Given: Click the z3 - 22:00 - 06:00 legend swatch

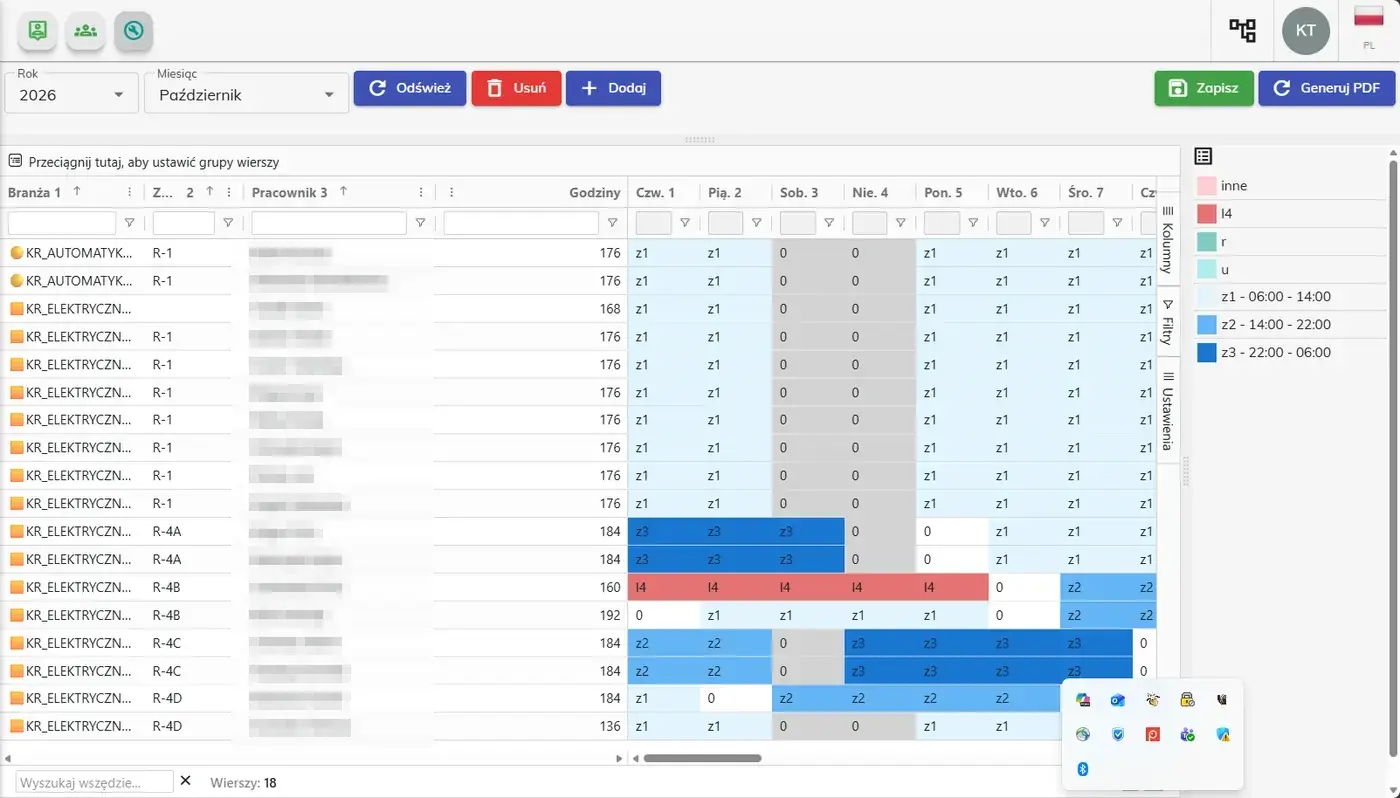Looking at the screenshot, I should [1206, 353].
